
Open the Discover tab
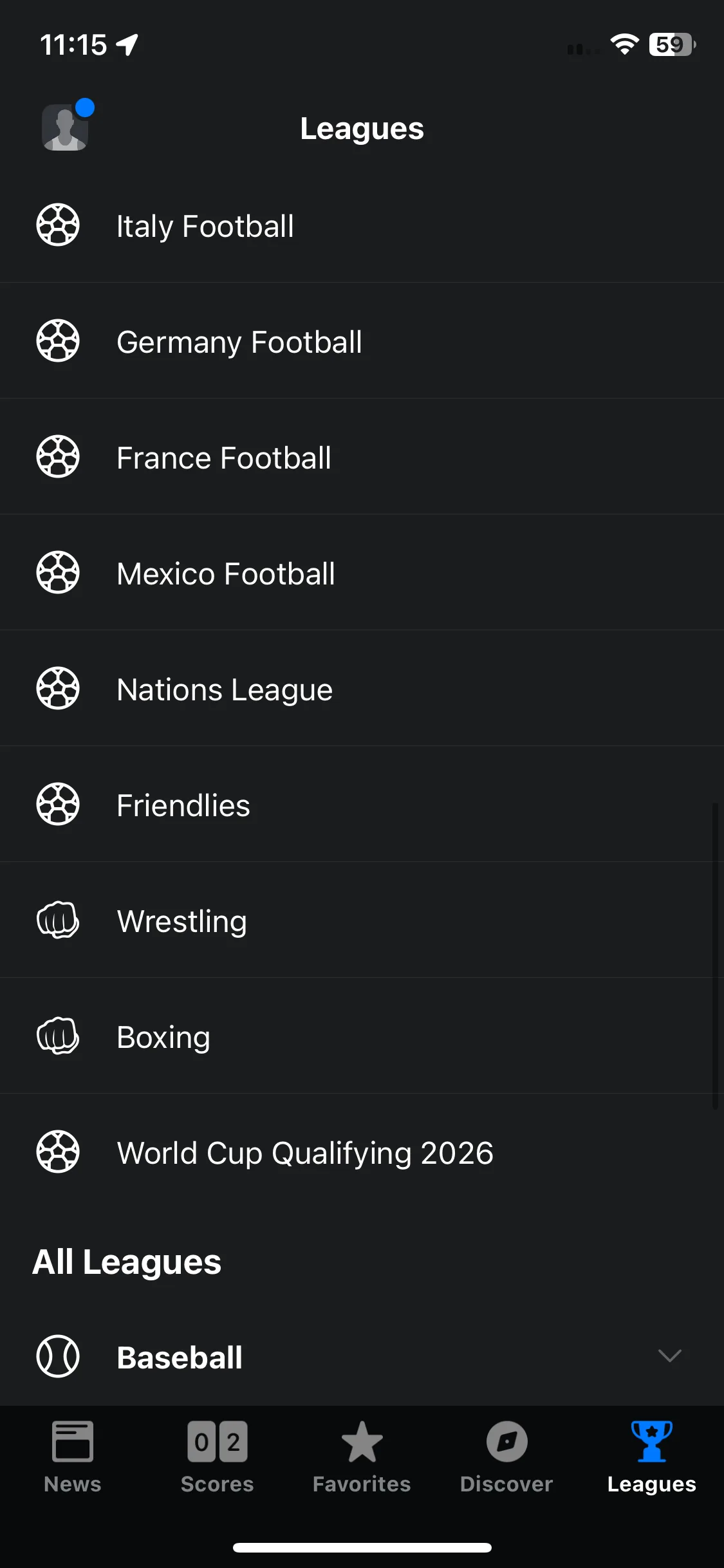click(506, 1457)
